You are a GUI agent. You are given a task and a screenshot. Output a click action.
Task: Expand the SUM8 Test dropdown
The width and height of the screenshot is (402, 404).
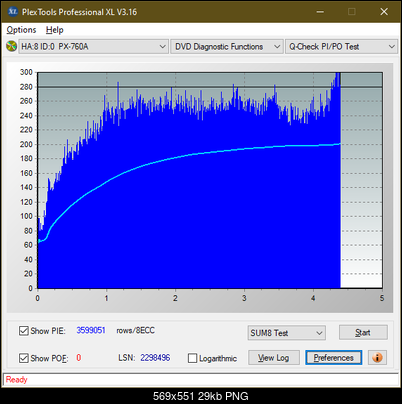click(287, 333)
